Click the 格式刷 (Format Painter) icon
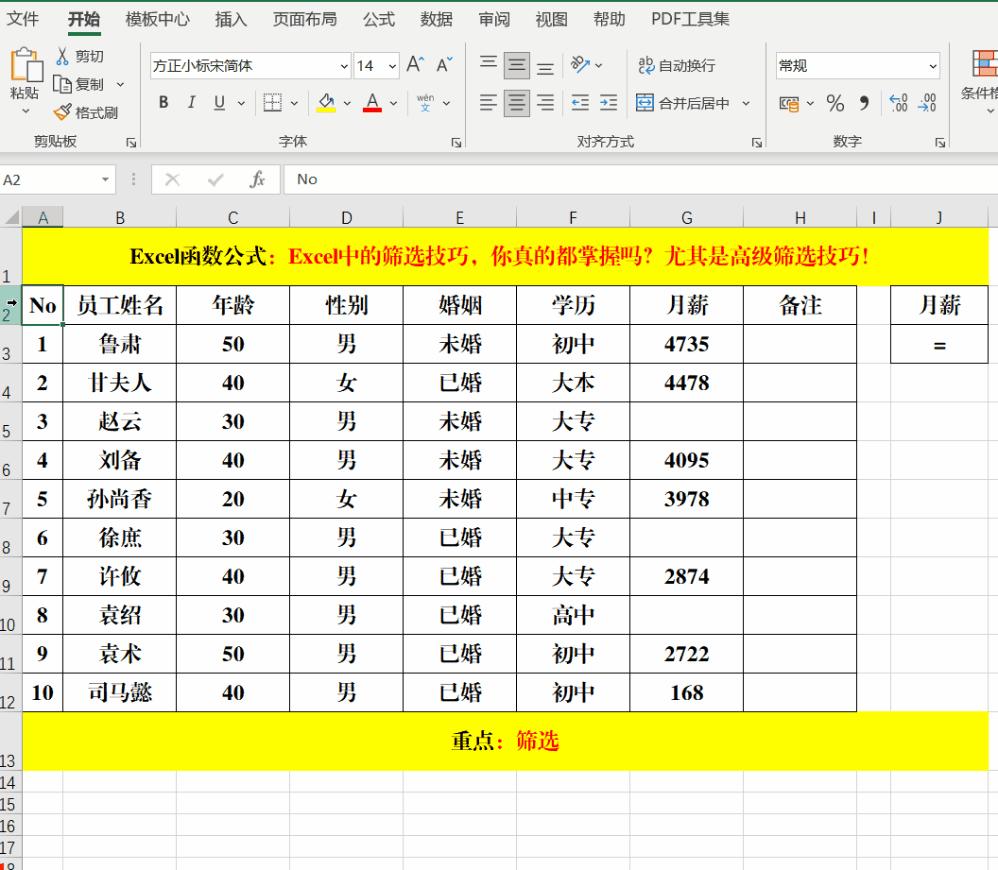This screenshot has height=870, width=998. coord(85,112)
